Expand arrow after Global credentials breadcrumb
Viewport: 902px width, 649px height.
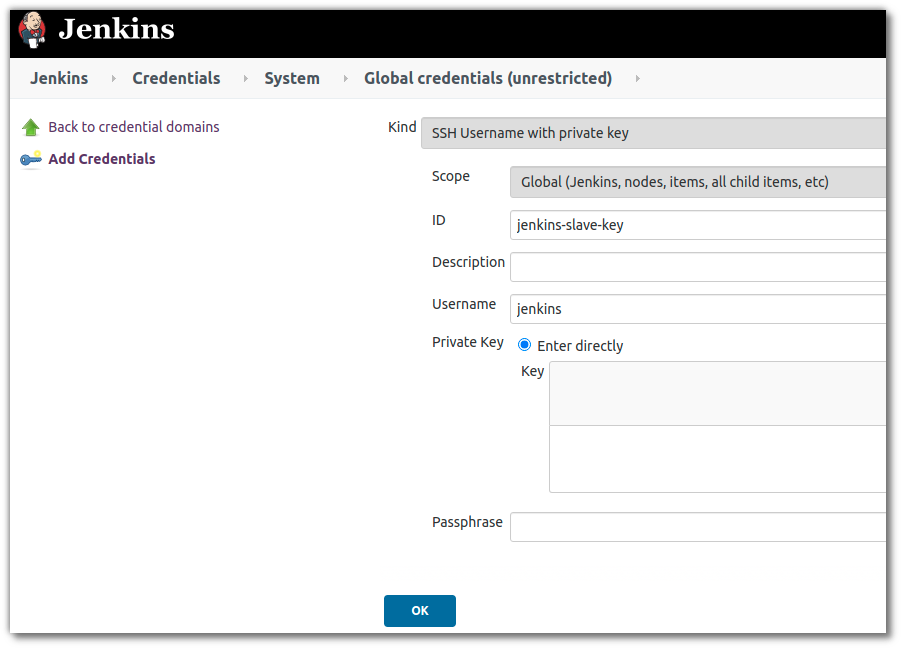(637, 78)
